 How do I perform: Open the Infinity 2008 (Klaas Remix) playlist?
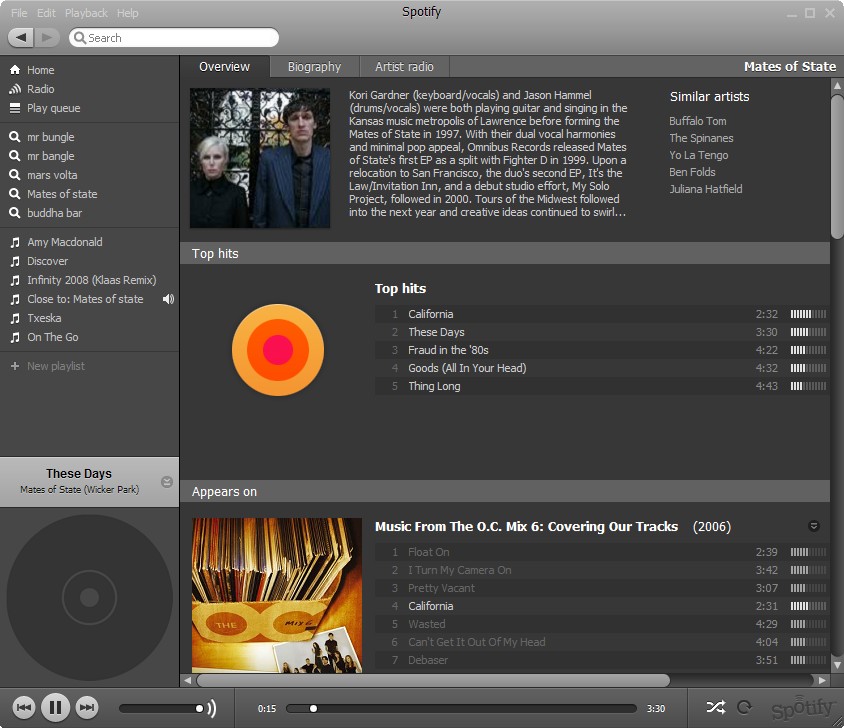pyautogui.click(x=92, y=280)
